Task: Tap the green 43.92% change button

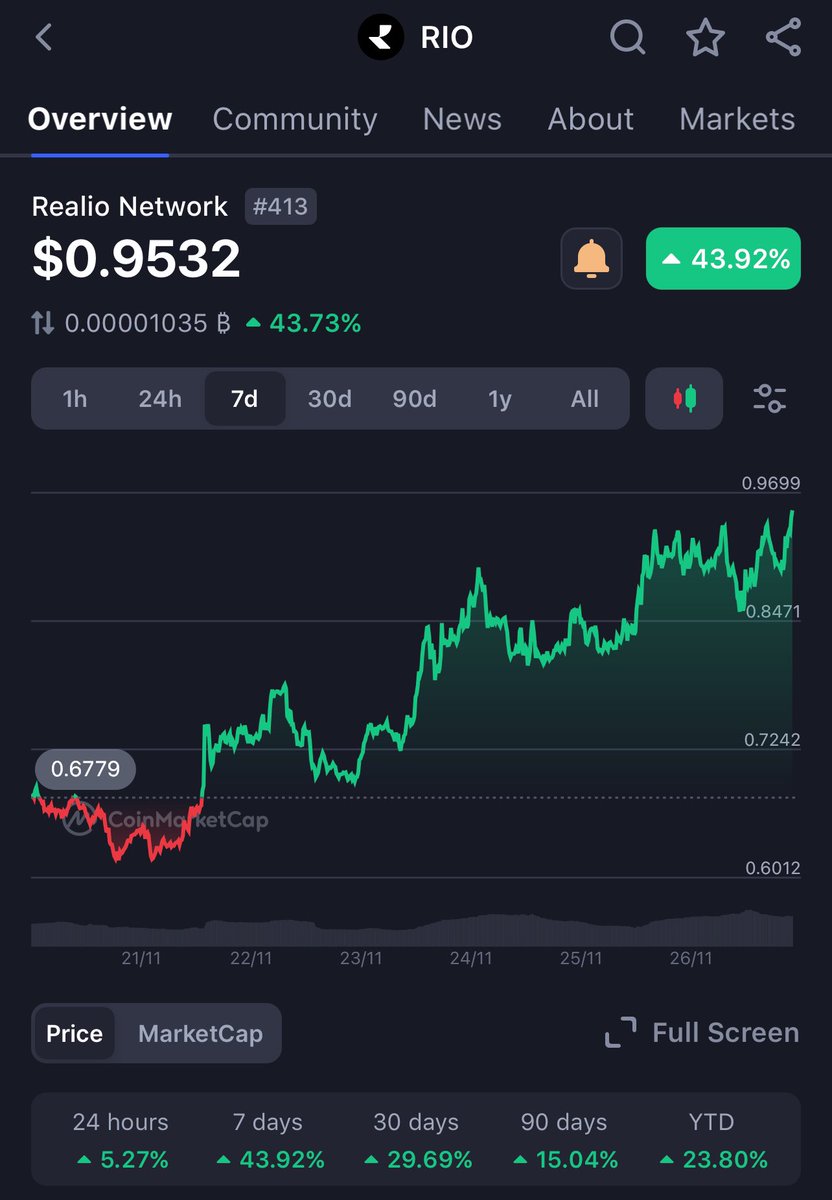Action: click(723, 259)
